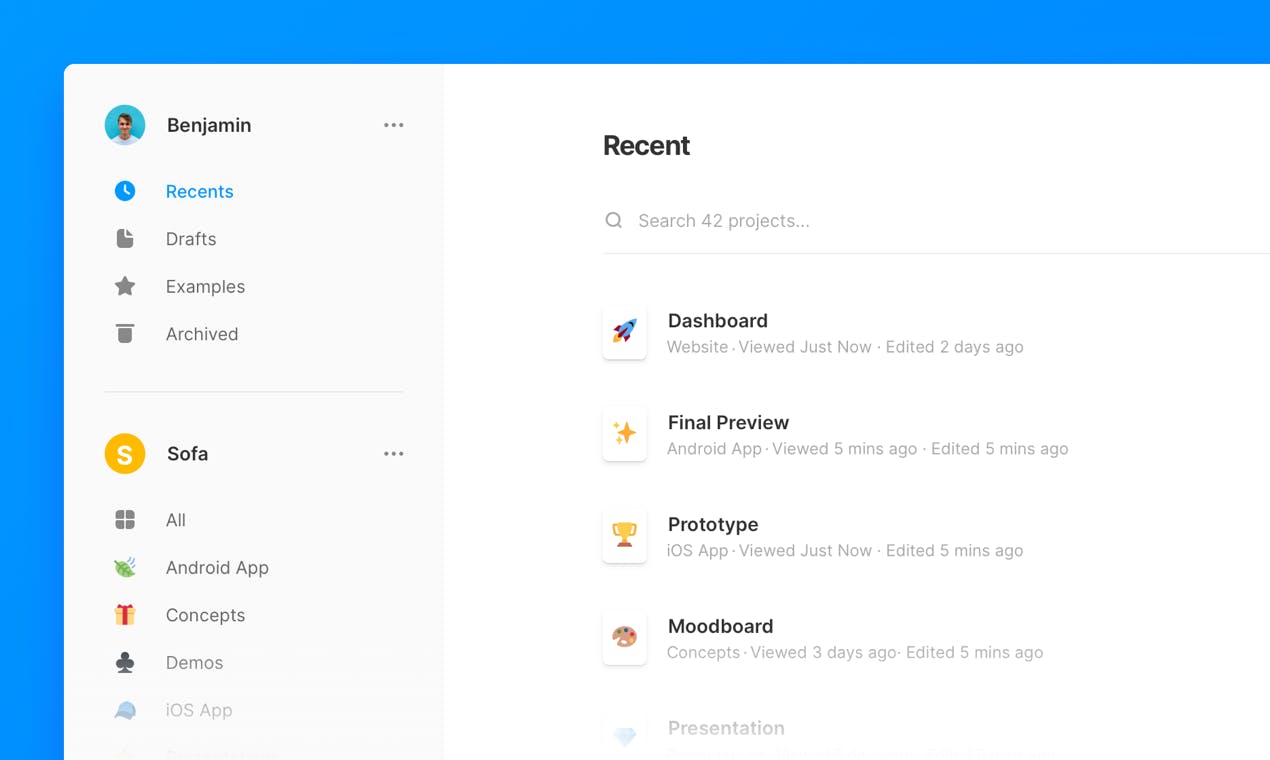1270x760 pixels.
Task: Open the Concepts folder in sidebar
Action: 205,615
